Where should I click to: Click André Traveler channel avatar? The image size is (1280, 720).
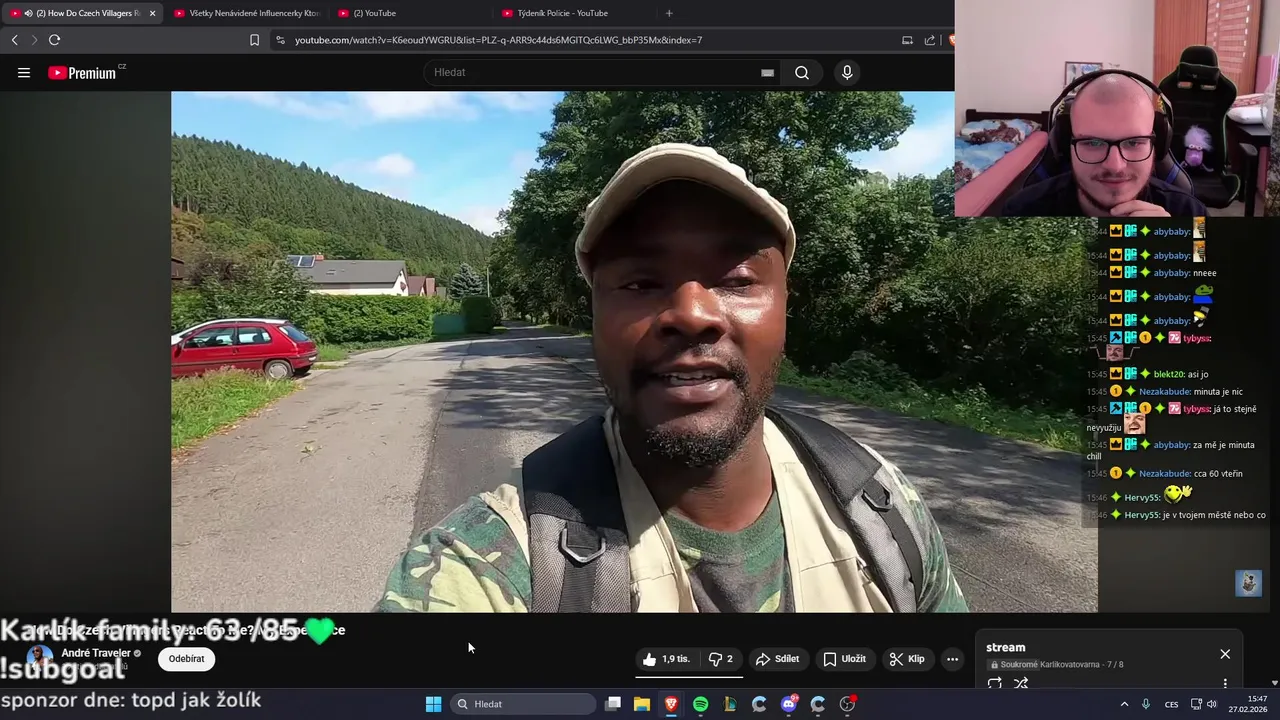pos(40,658)
